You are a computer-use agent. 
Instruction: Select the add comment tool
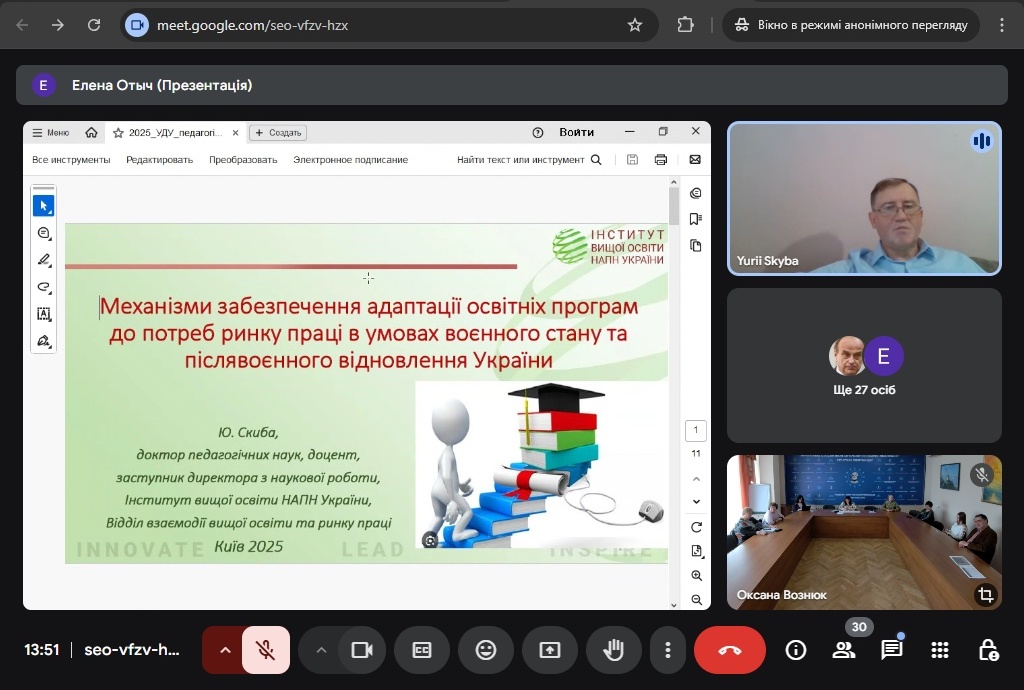44,233
